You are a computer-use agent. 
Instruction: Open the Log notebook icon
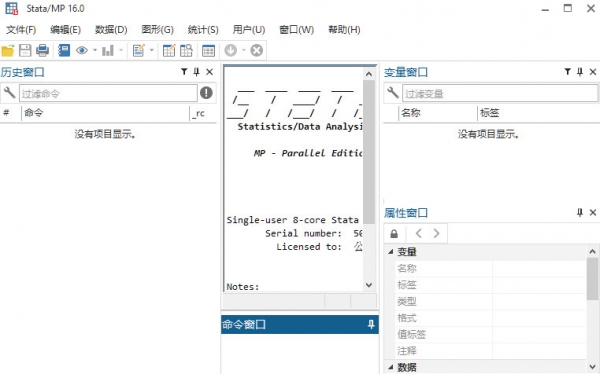64,51
